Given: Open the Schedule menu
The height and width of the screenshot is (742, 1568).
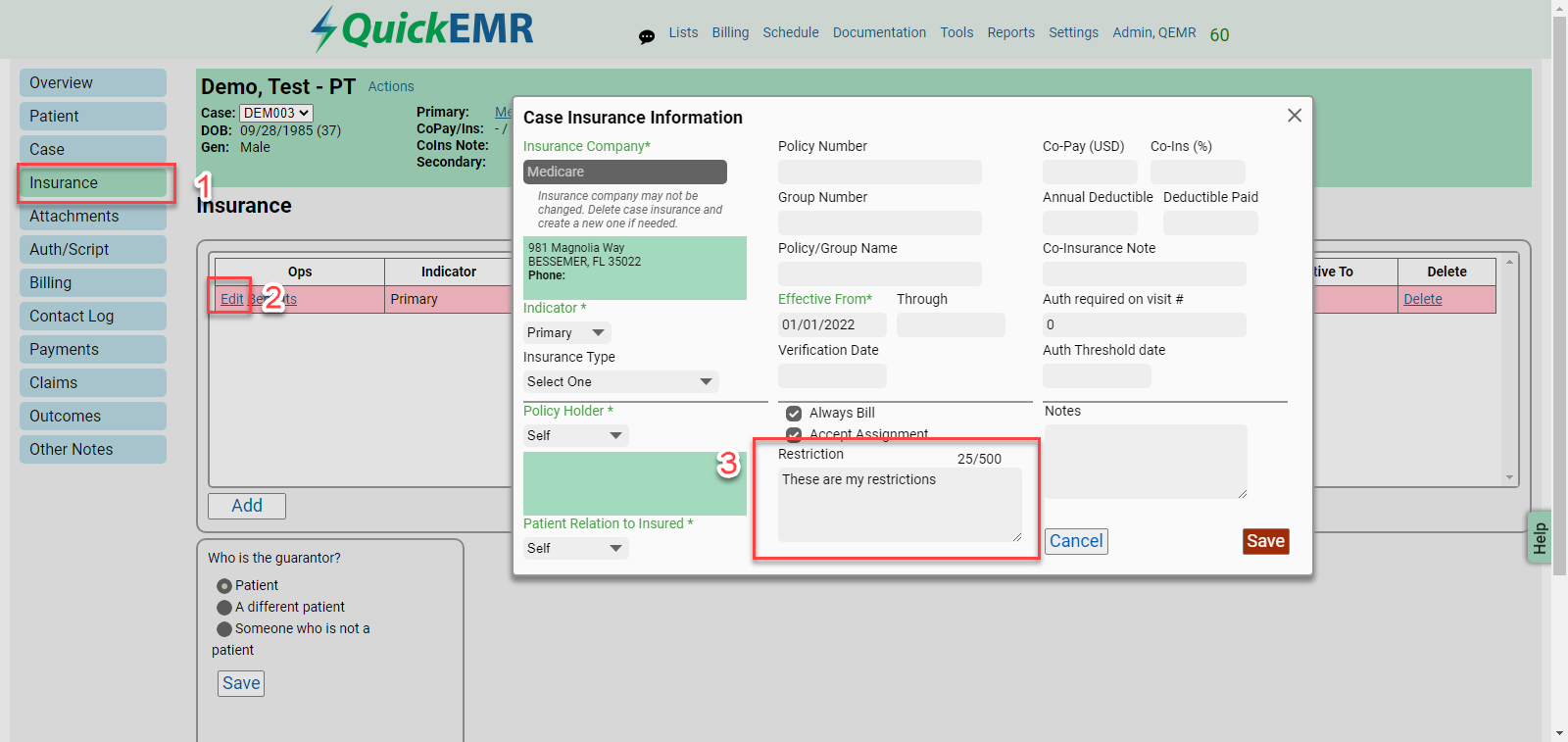Looking at the screenshot, I should pyautogui.click(x=791, y=32).
